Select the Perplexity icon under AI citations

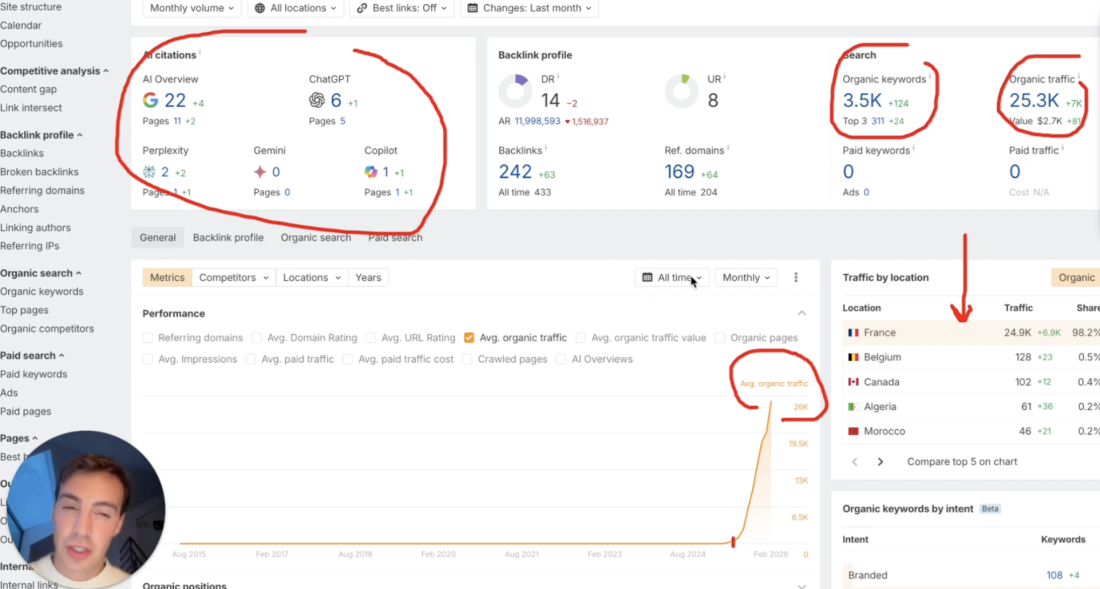coord(147,172)
